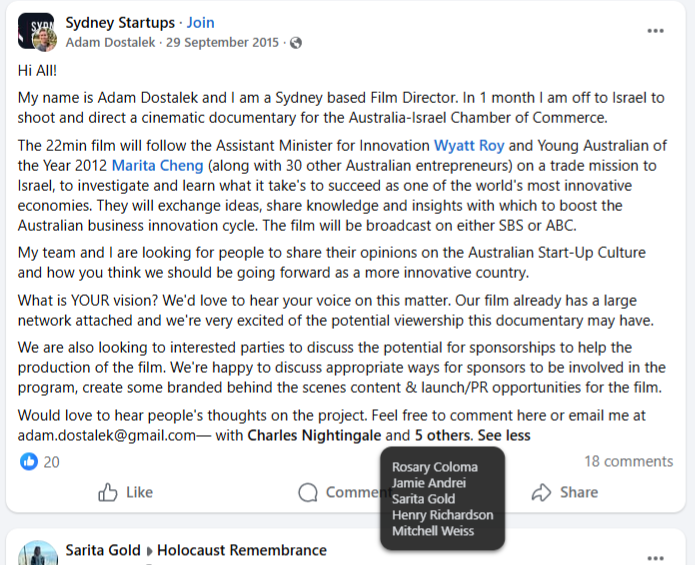Screen dimensions: 695x565
Task: Join the Sydney Startups group
Action: pos(200,22)
